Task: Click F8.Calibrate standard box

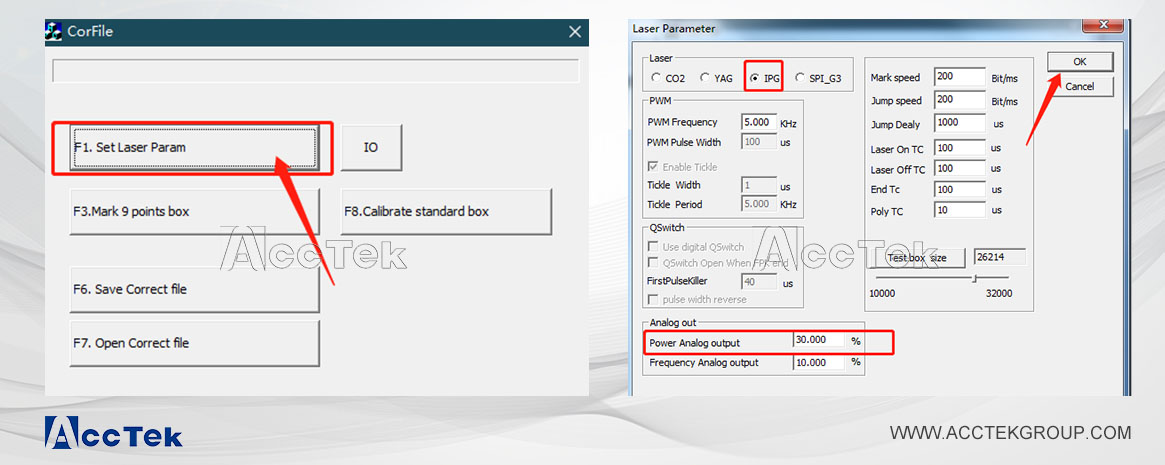Action: click(x=446, y=212)
